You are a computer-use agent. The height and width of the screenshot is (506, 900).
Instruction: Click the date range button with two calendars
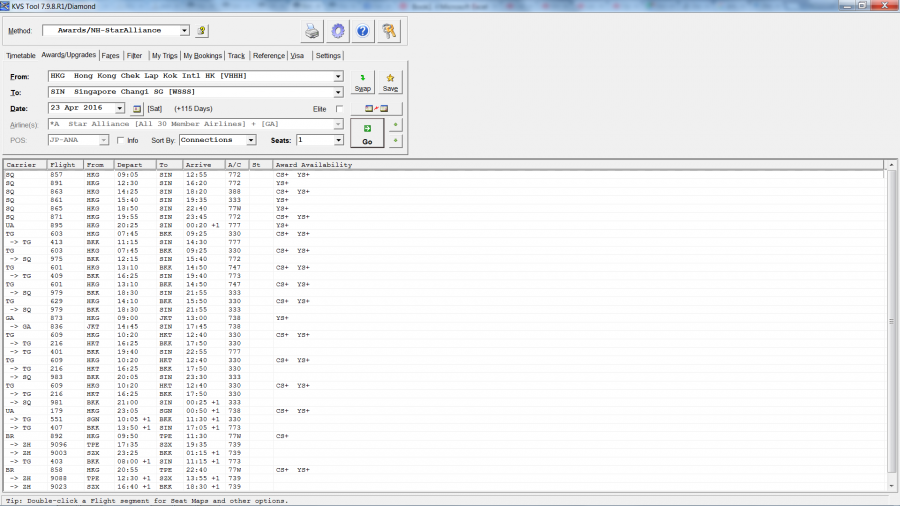(x=383, y=108)
